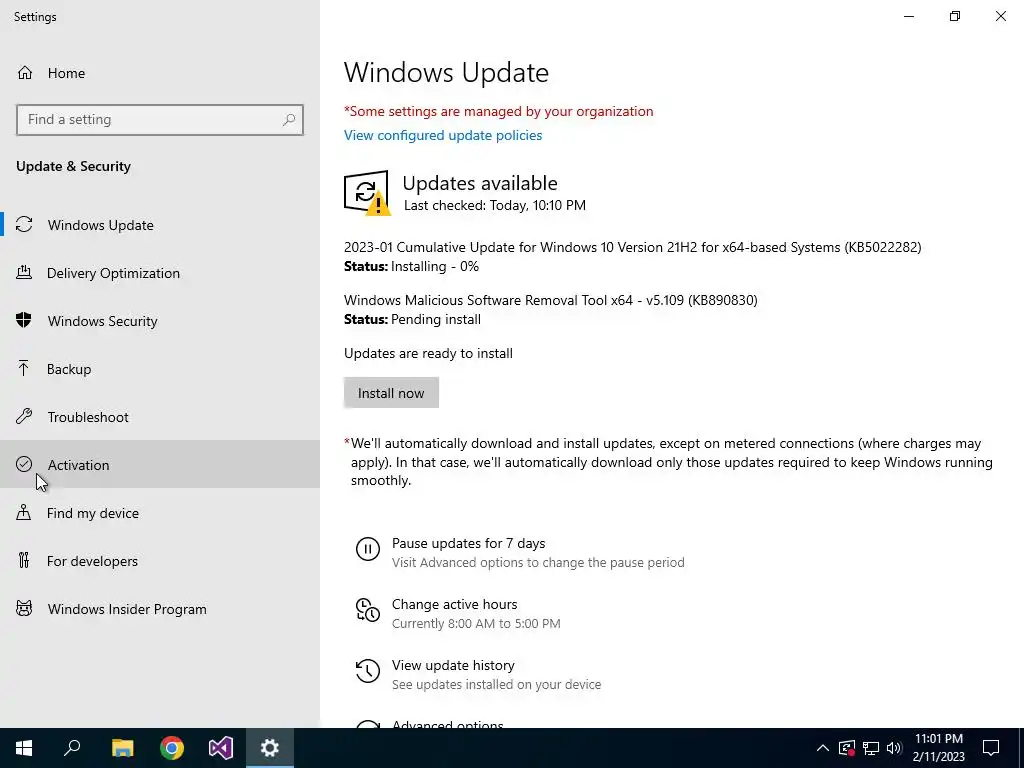Screen dimensions: 1024x768
Task: Click 'Currently 8:00 AM to 5:00 PM' text
Action: click(476, 623)
